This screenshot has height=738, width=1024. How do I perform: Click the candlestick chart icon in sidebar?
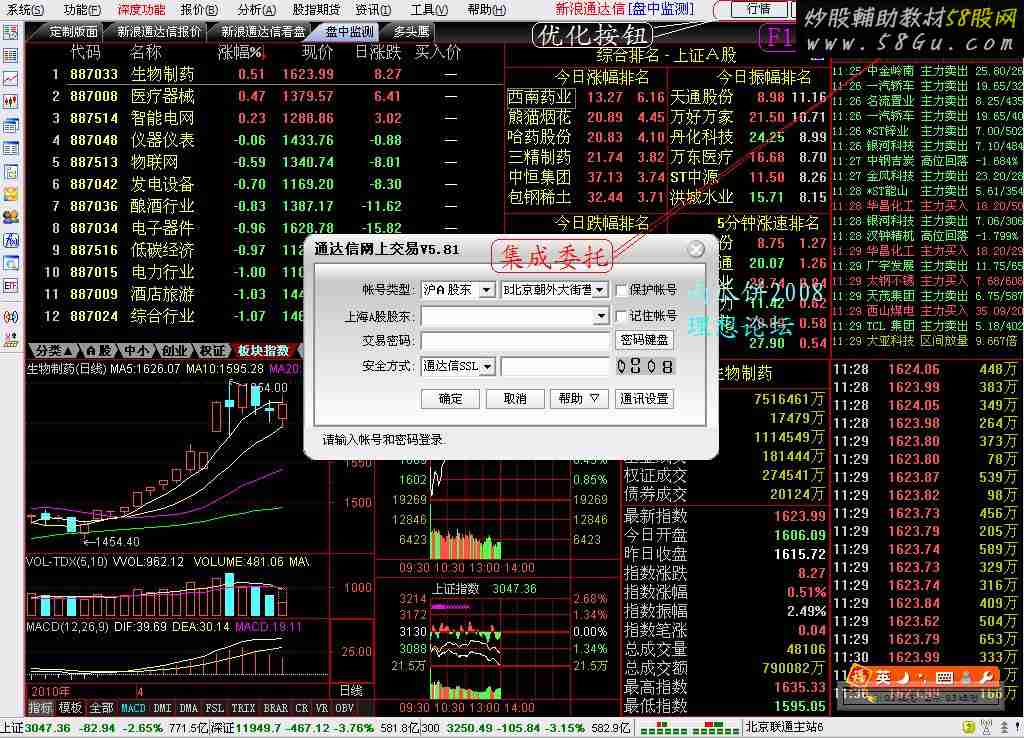pyautogui.click(x=10, y=102)
